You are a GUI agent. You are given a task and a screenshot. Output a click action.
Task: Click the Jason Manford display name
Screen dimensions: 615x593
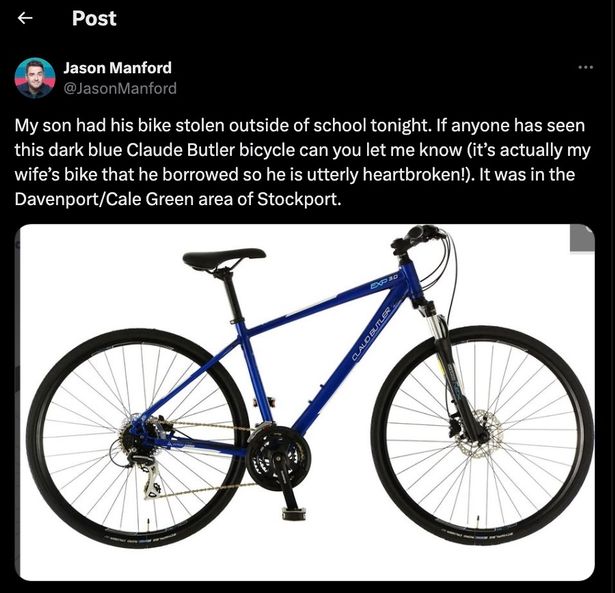[118, 68]
